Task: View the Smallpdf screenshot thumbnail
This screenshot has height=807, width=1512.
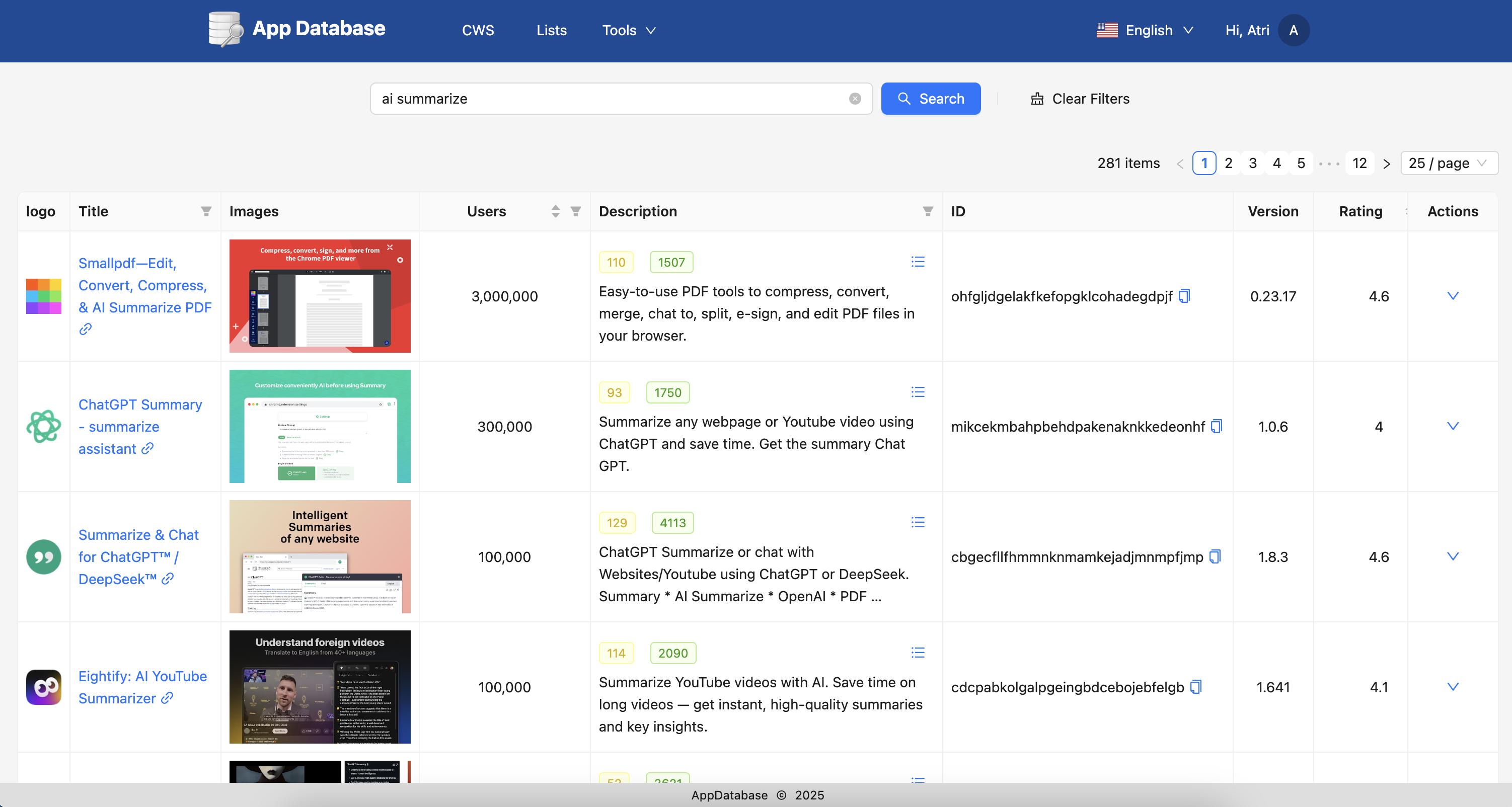Action: pyautogui.click(x=320, y=296)
